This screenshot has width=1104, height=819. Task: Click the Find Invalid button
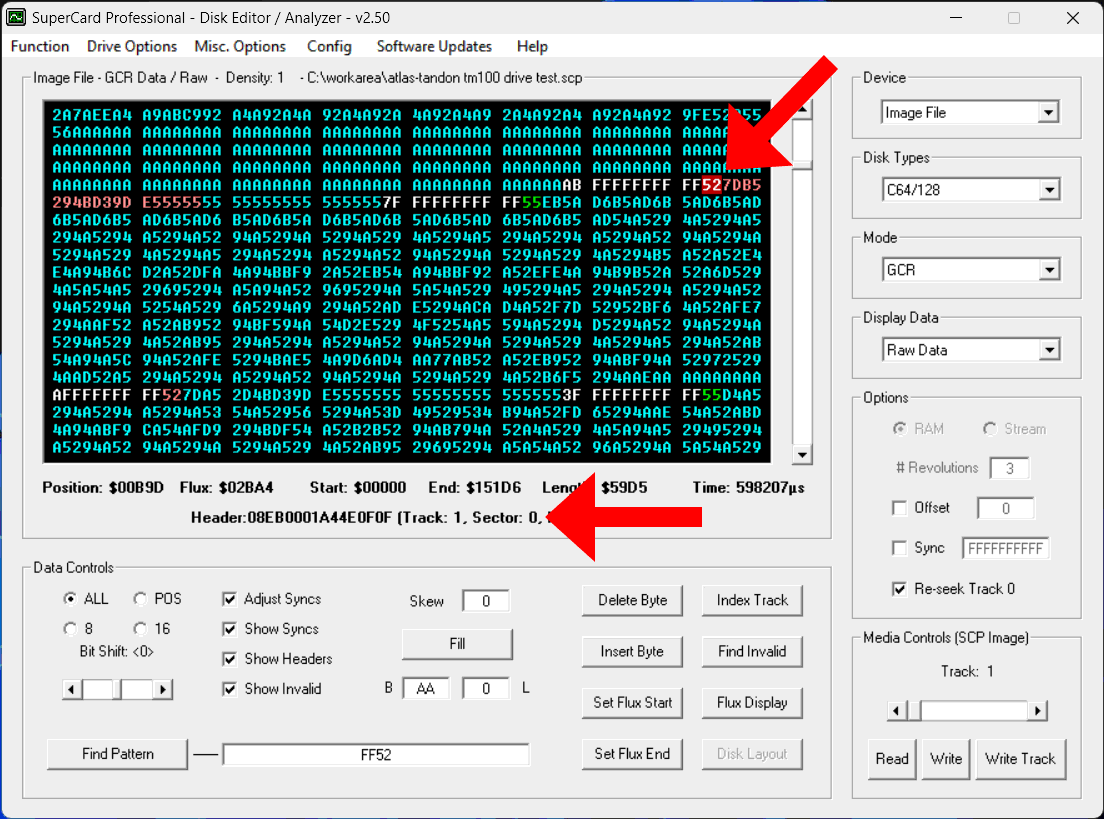click(752, 651)
